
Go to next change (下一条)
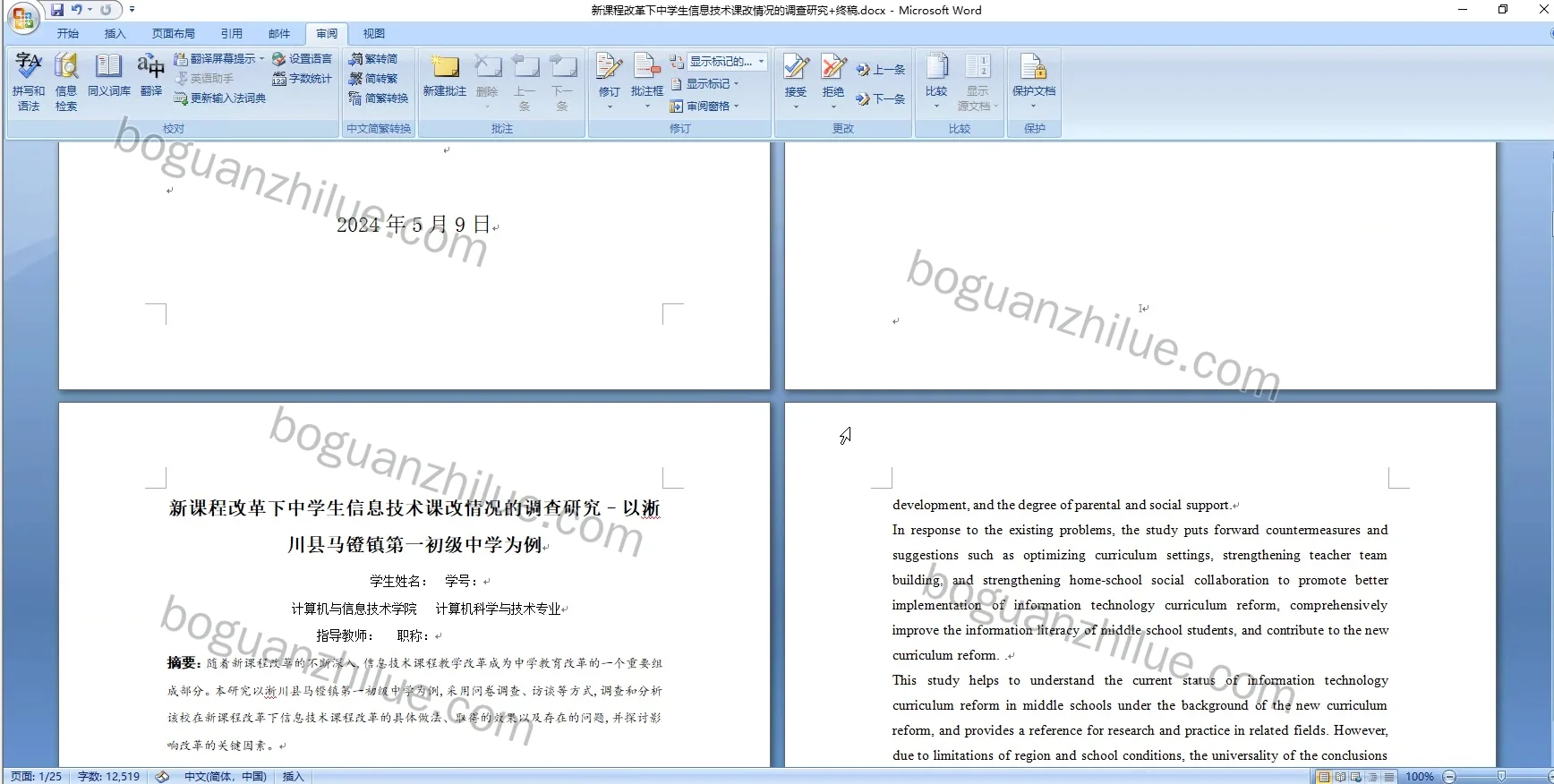pyautogui.click(x=881, y=99)
